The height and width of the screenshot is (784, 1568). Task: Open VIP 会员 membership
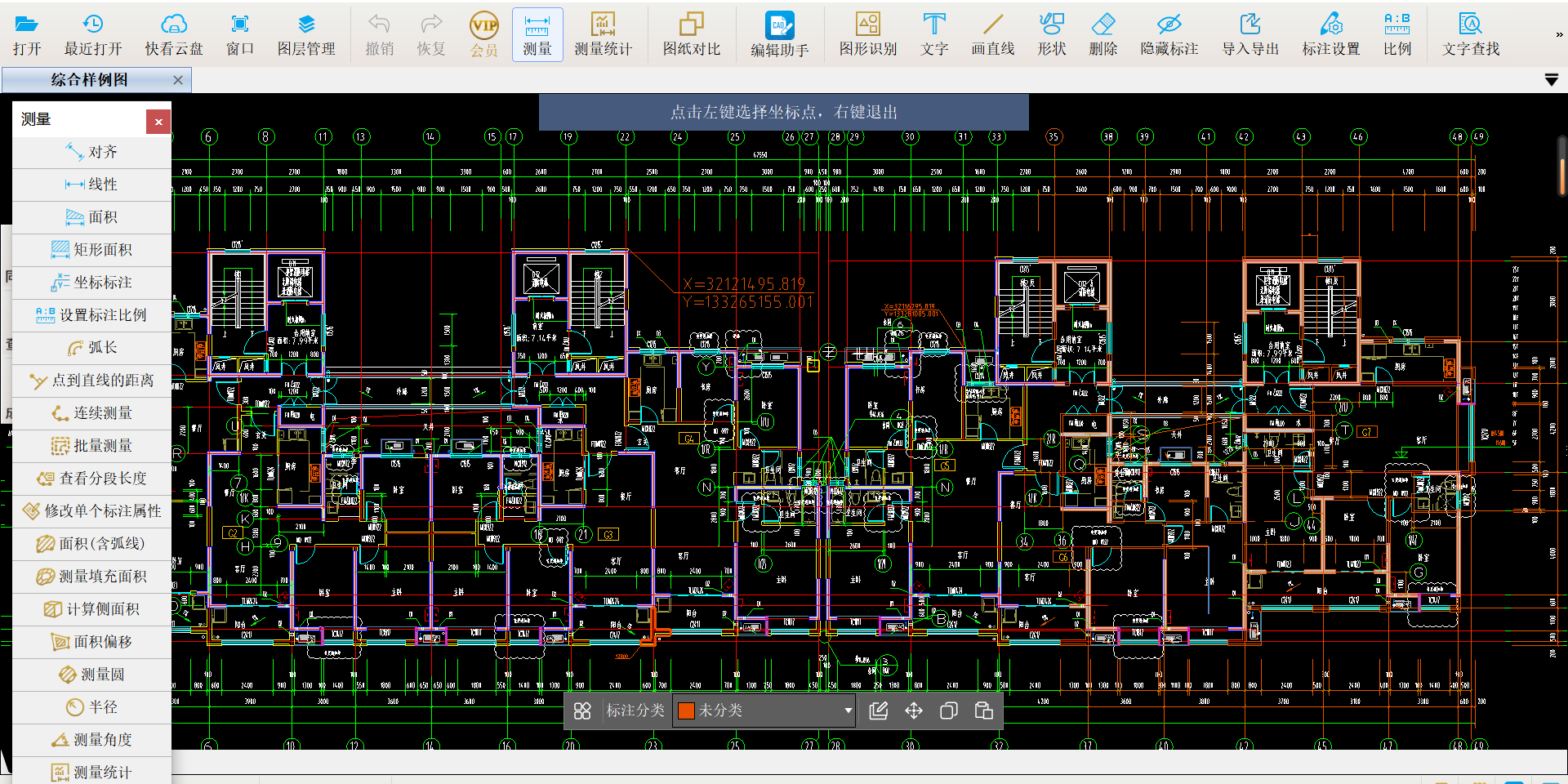484,35
